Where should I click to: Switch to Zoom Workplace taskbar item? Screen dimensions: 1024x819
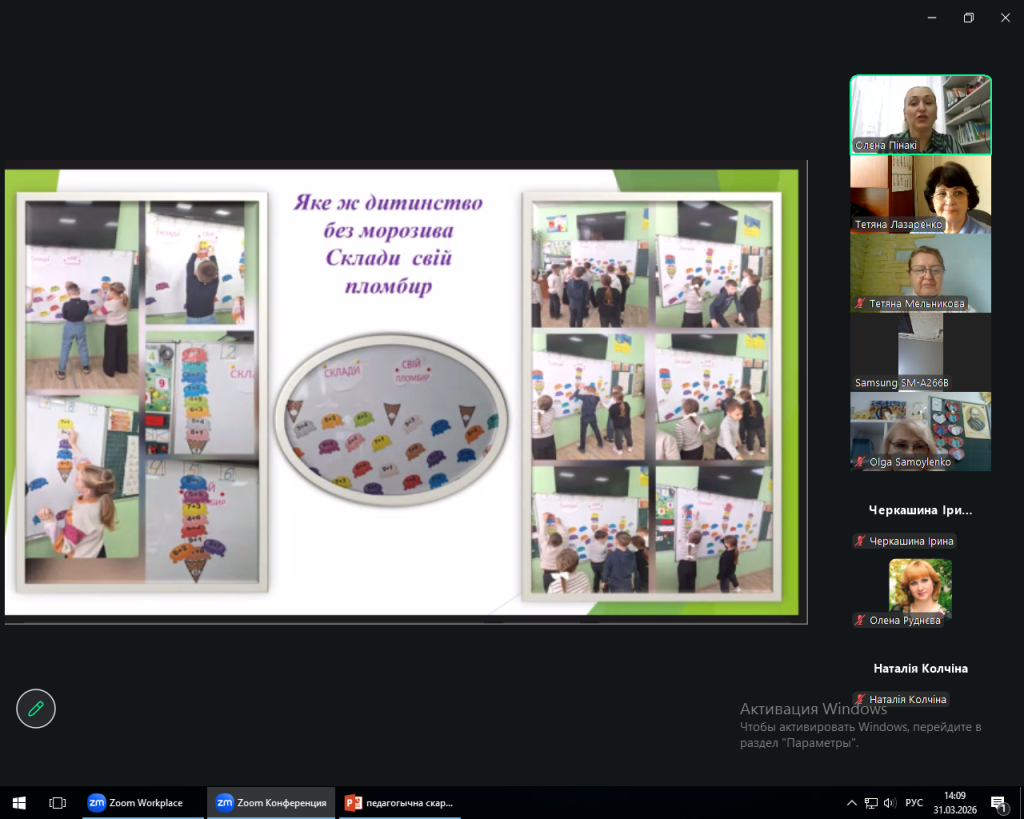(x=135, y=802)
